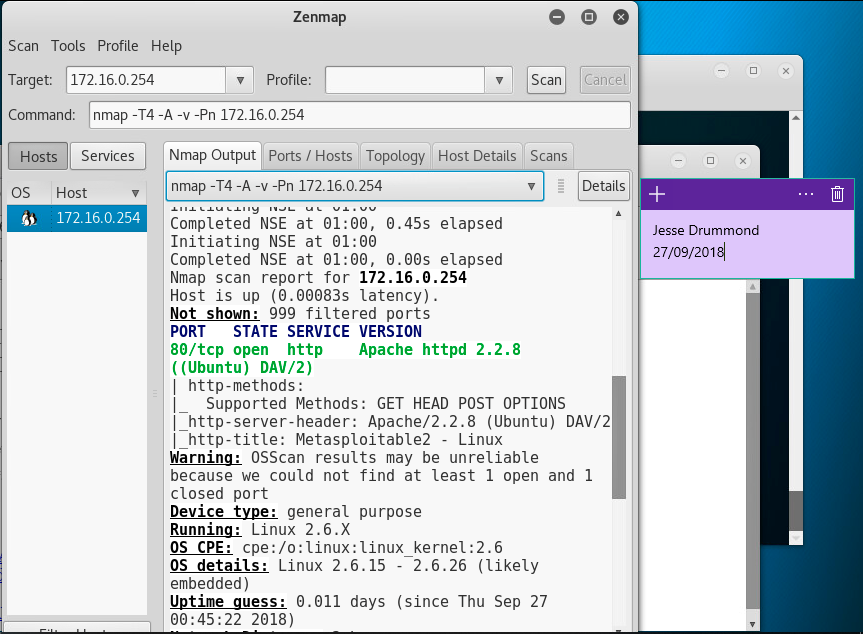This screenshot has height=634, width=863.
Task: Switch to the Scans tab
Action: [549, 156]
